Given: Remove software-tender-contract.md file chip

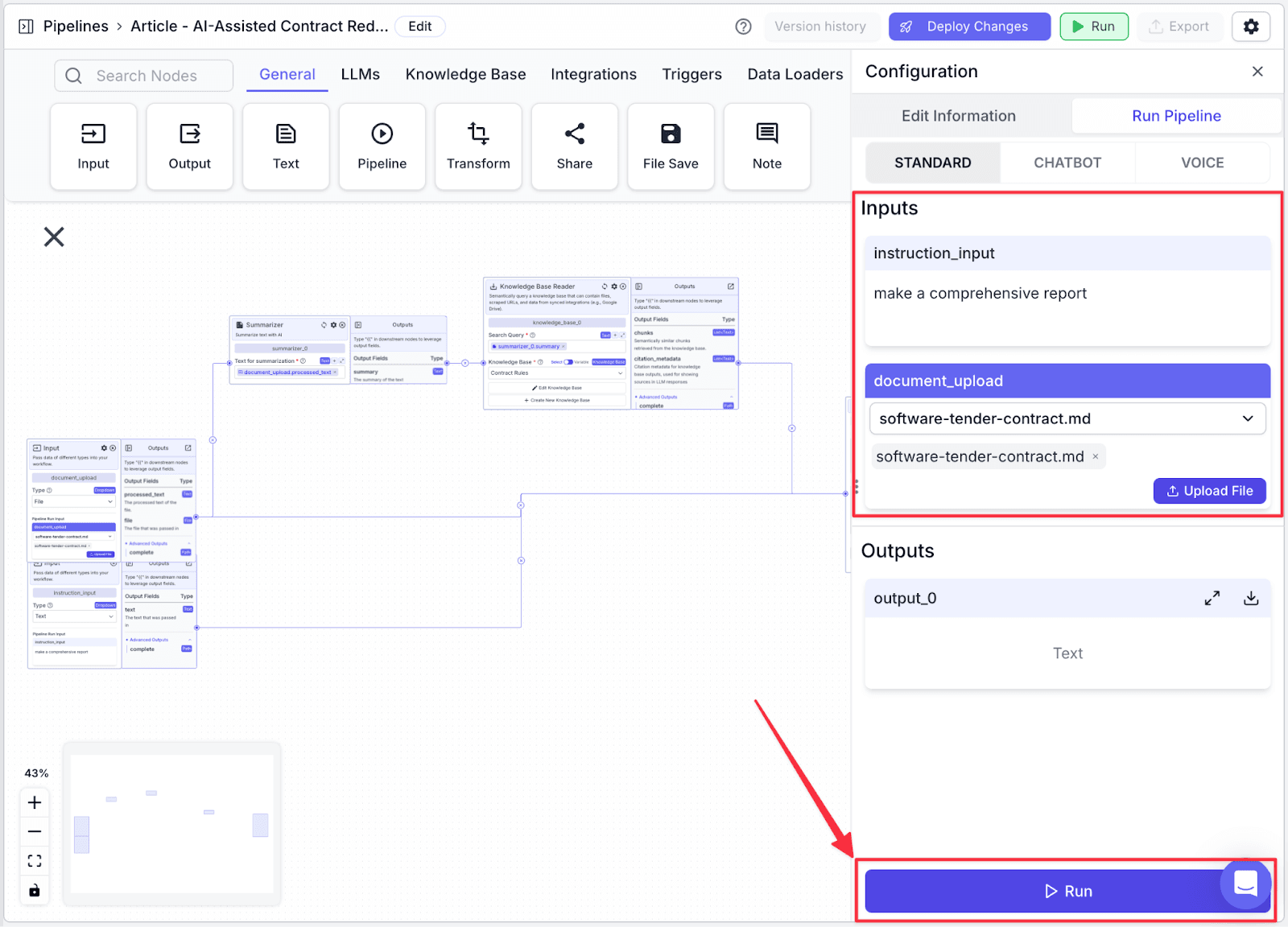Looking at the screenshot, I should pyautogui.click(x=1095, y=456).
